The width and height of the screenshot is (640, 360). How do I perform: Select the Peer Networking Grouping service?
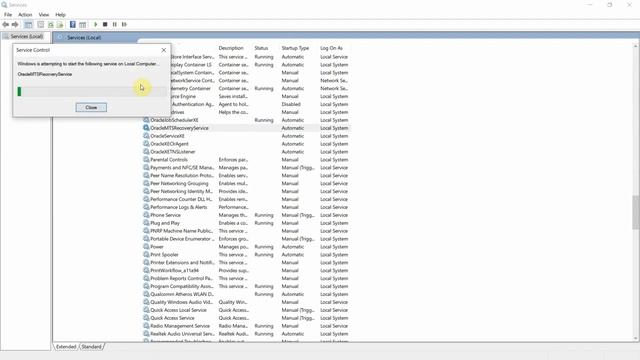tap(179, 183)
